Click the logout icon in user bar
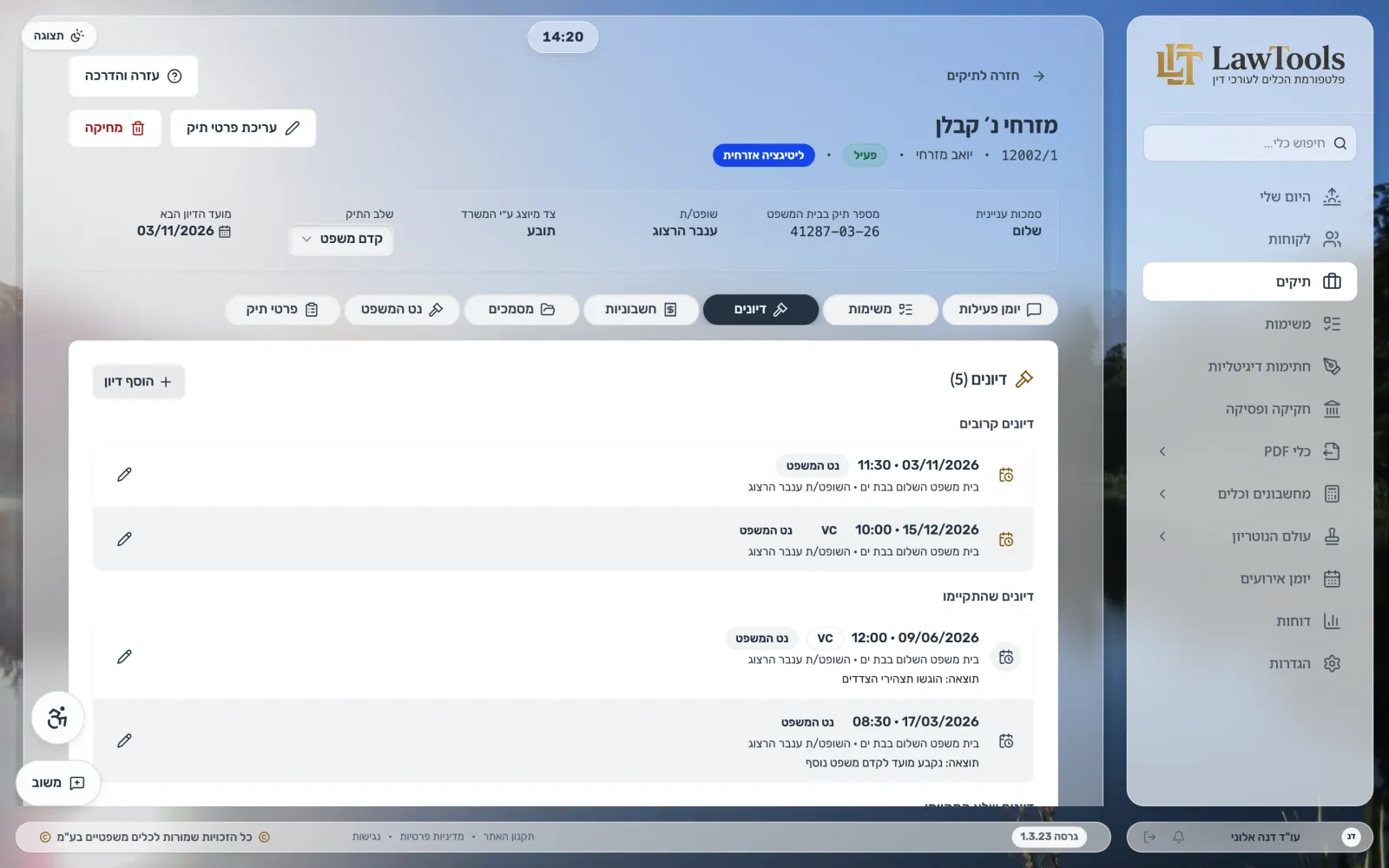This screenshot has width=1389, height=868. 1149,837
